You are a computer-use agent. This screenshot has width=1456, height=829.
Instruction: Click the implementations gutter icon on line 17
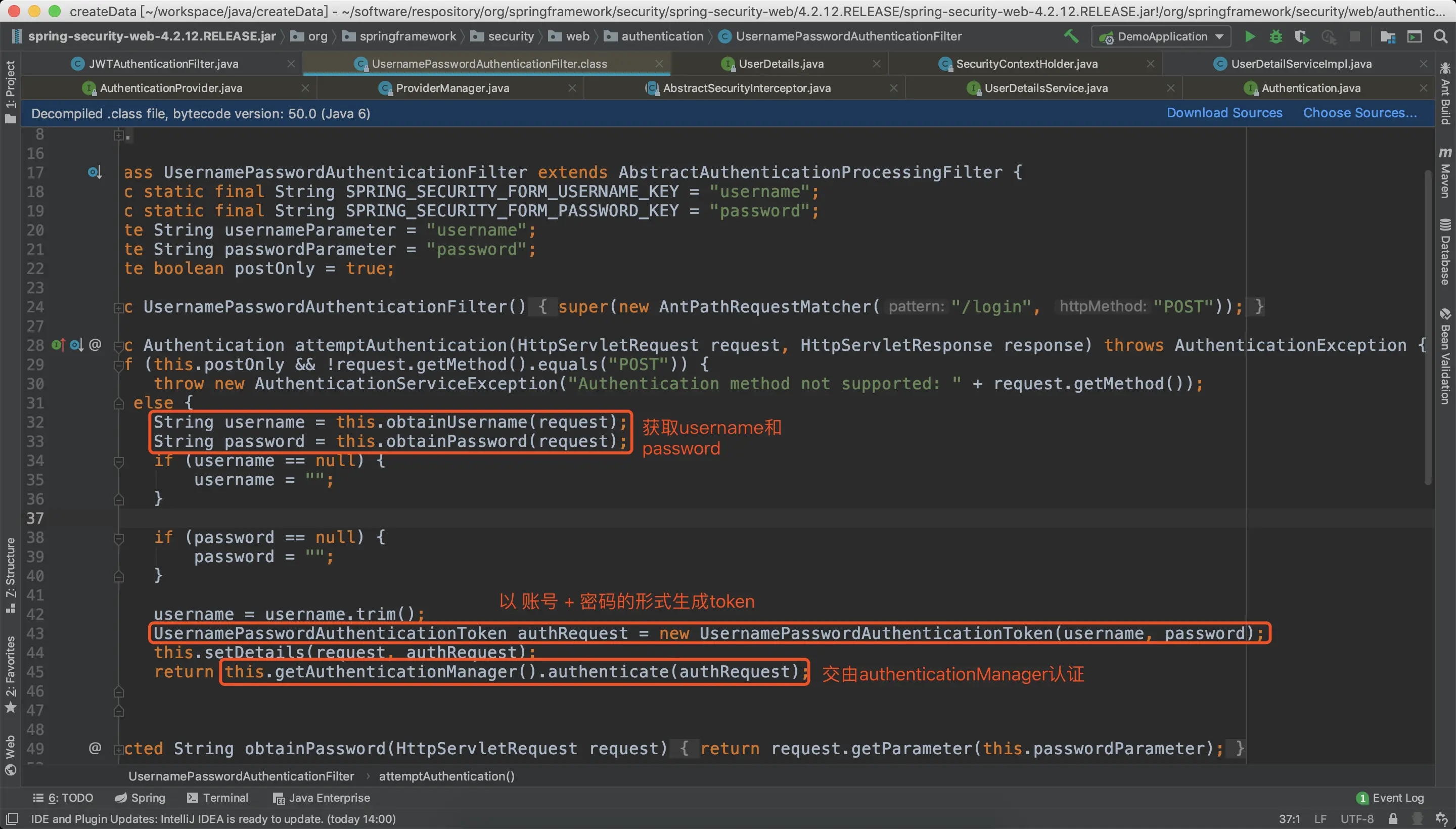click(x=95, y=172)
